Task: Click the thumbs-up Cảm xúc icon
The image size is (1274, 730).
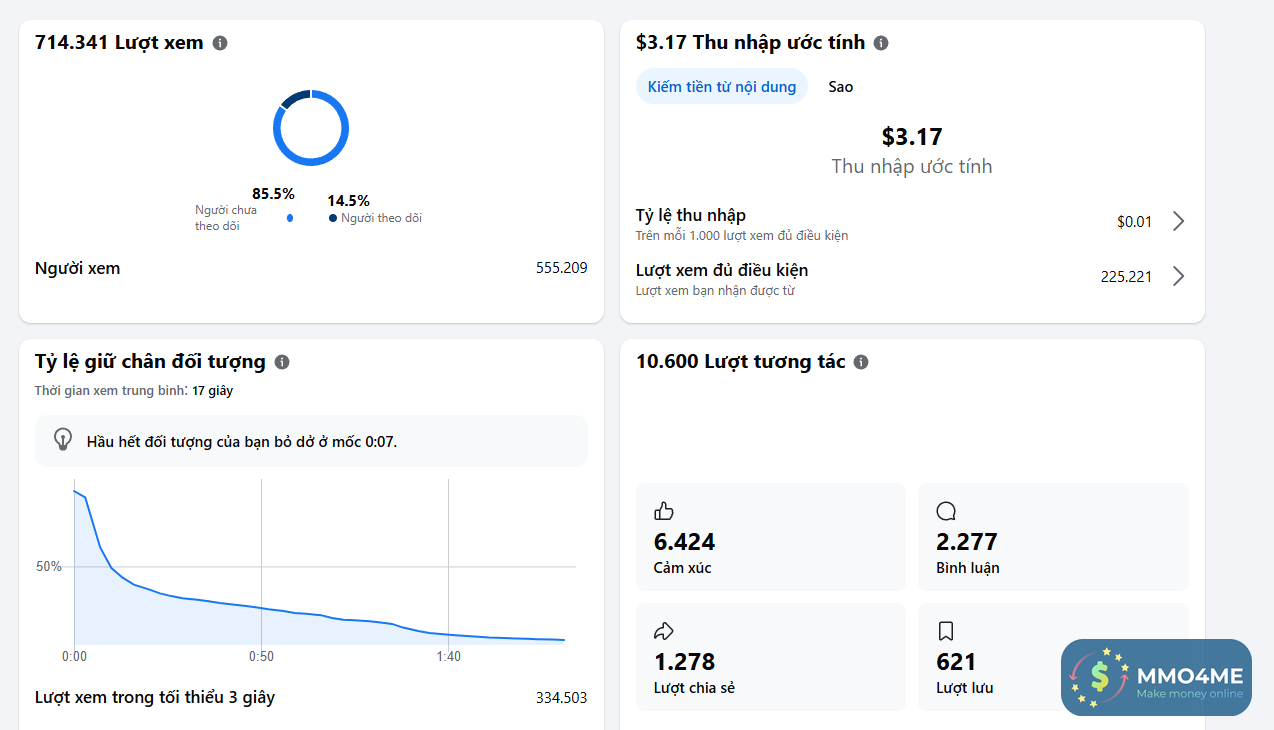Action: coord(664,511)
